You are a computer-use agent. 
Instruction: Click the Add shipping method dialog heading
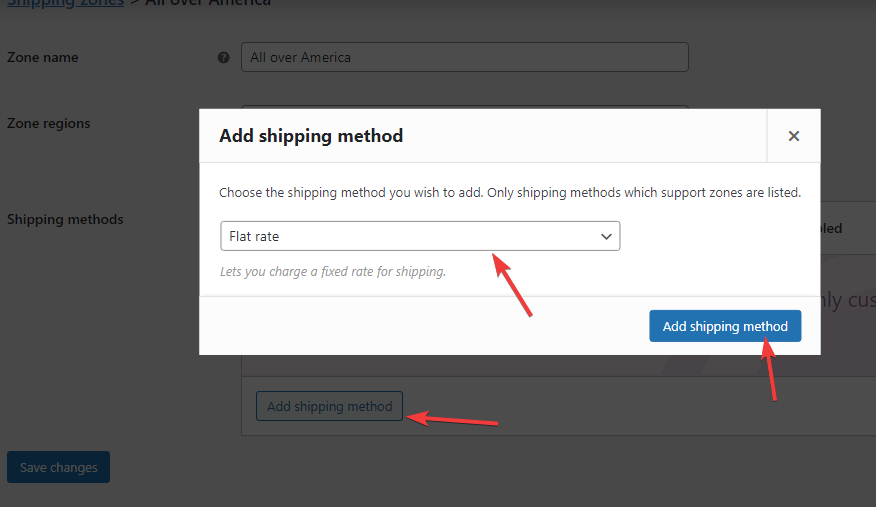[x=311, y=136]
